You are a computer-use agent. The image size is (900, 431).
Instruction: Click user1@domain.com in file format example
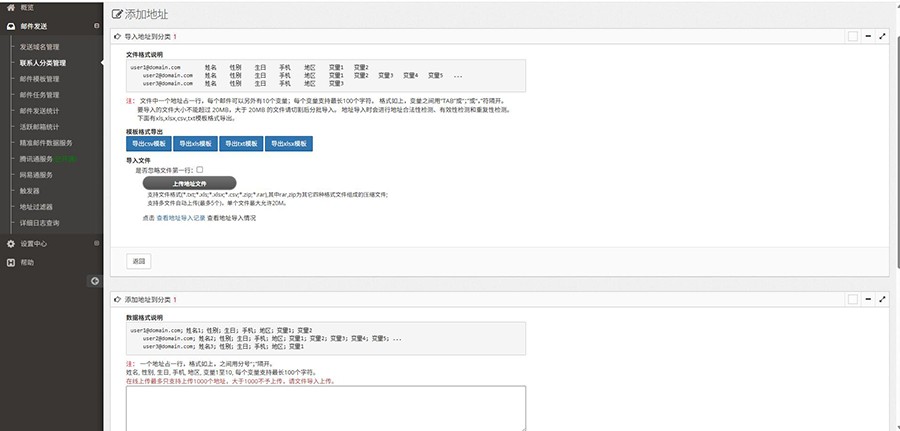pyautogui.click(x=156, y=68)
